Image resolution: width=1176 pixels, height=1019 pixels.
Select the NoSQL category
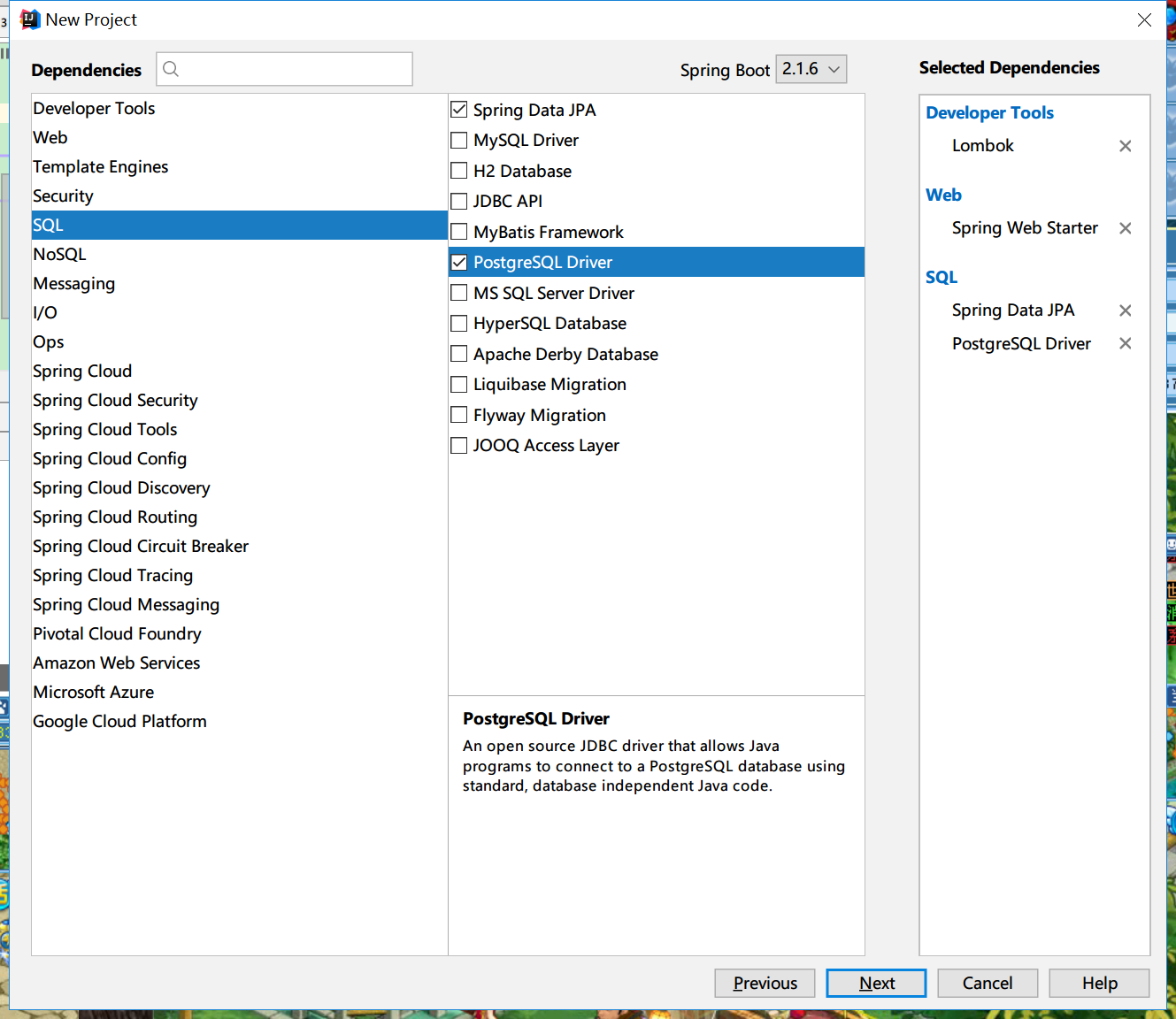point(239,254)
